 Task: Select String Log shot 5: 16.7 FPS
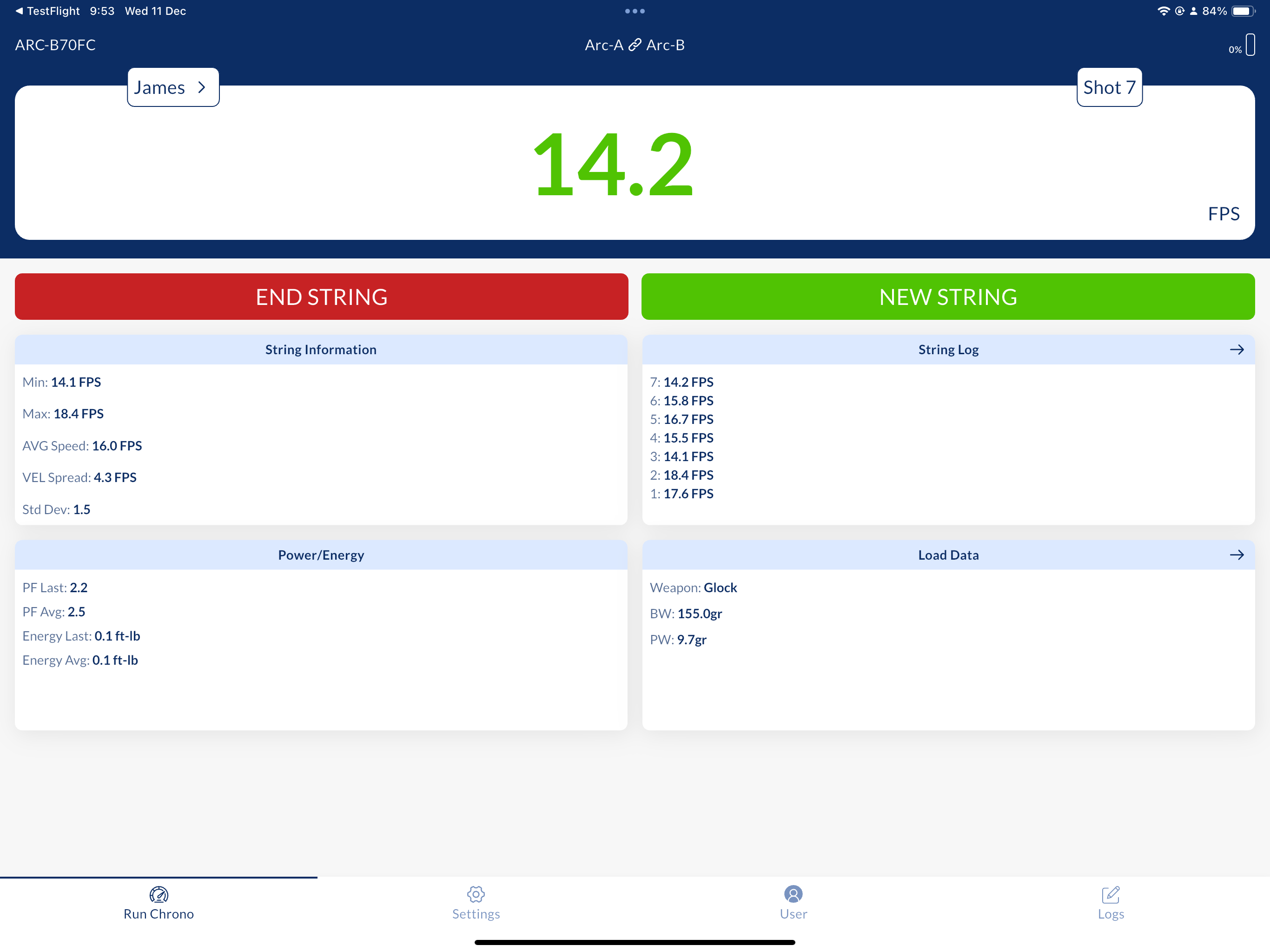pyautogui.click(x=681, y=419)
